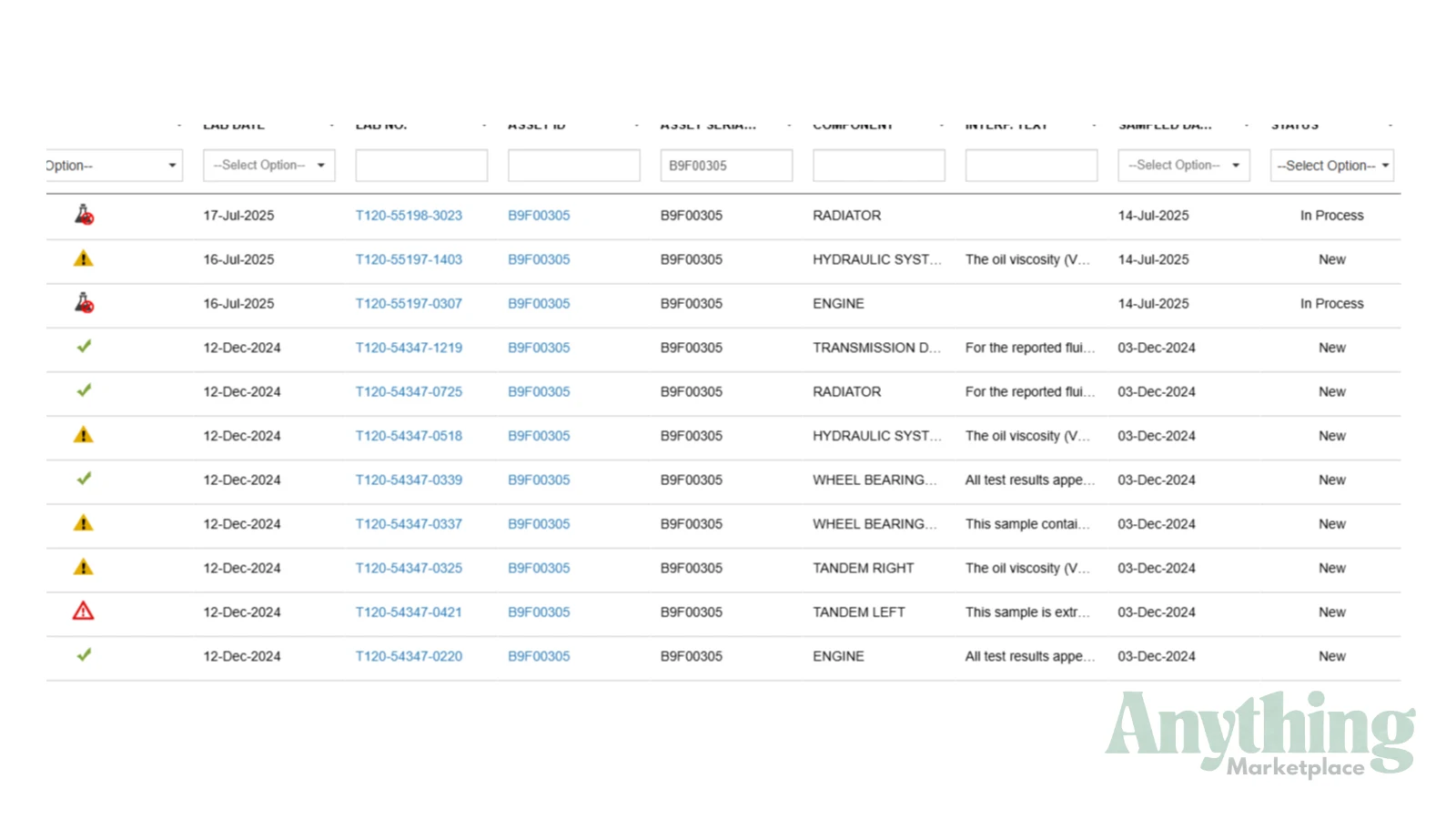Open lab number T120-54347-0421
The width and height of the screenshot is (1456, 819).
point(409,612)
